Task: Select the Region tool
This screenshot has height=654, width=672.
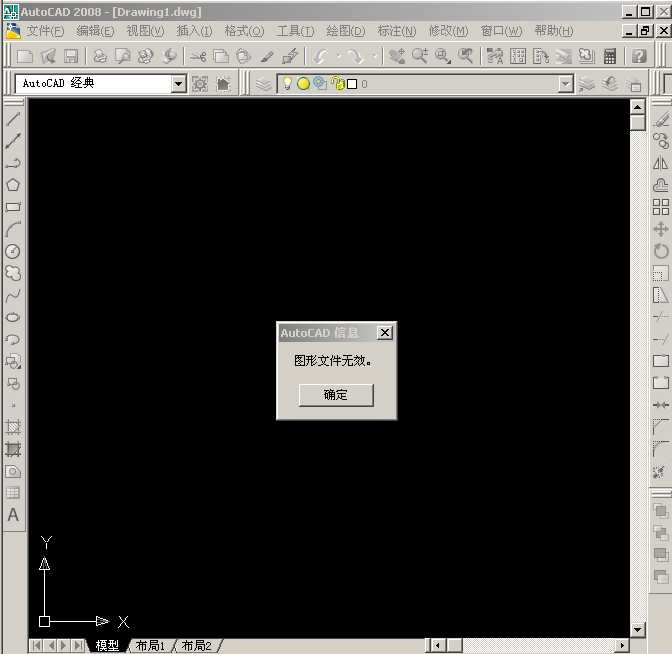Action: (13, 471)
